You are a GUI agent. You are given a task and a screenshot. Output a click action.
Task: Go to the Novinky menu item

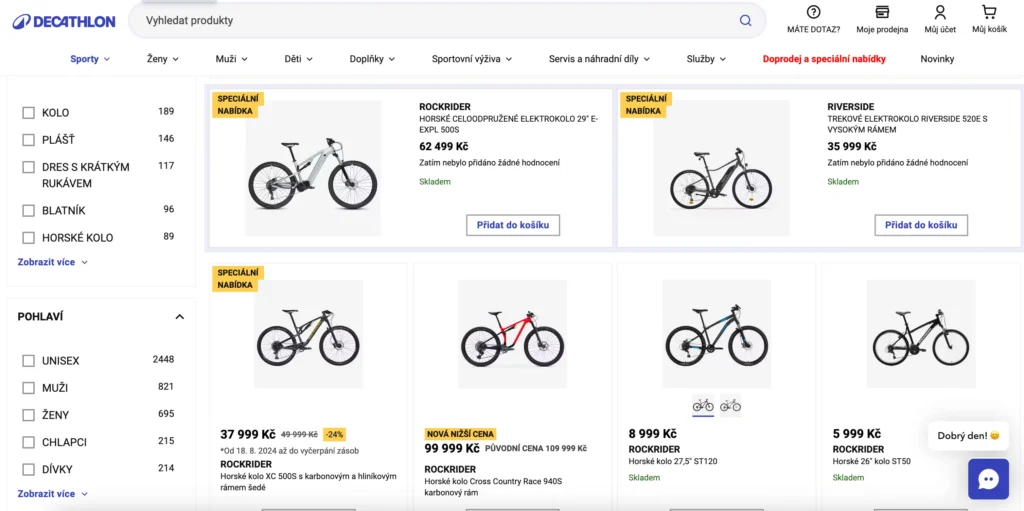[x=937, y=59]
